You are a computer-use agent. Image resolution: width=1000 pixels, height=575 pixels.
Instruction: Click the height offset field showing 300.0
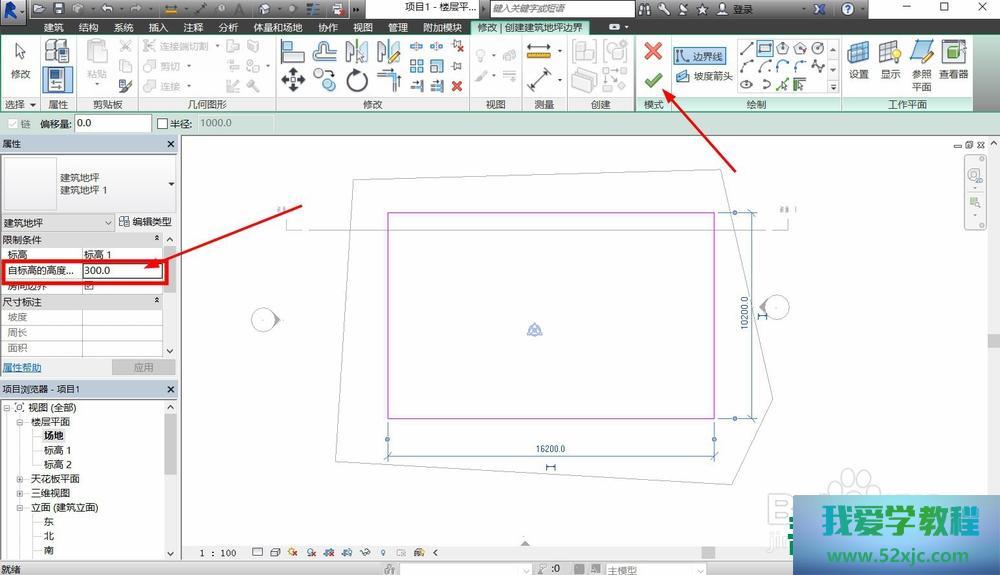tap(122, 270)
